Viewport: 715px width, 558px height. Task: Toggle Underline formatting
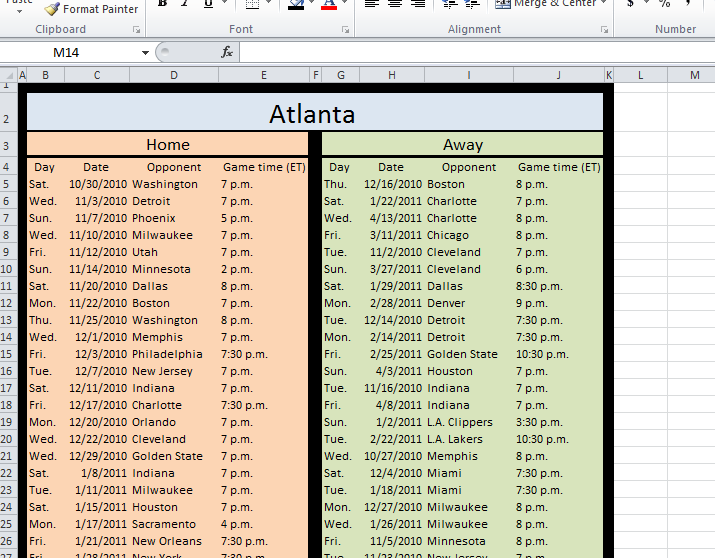(x=208, y=4)
